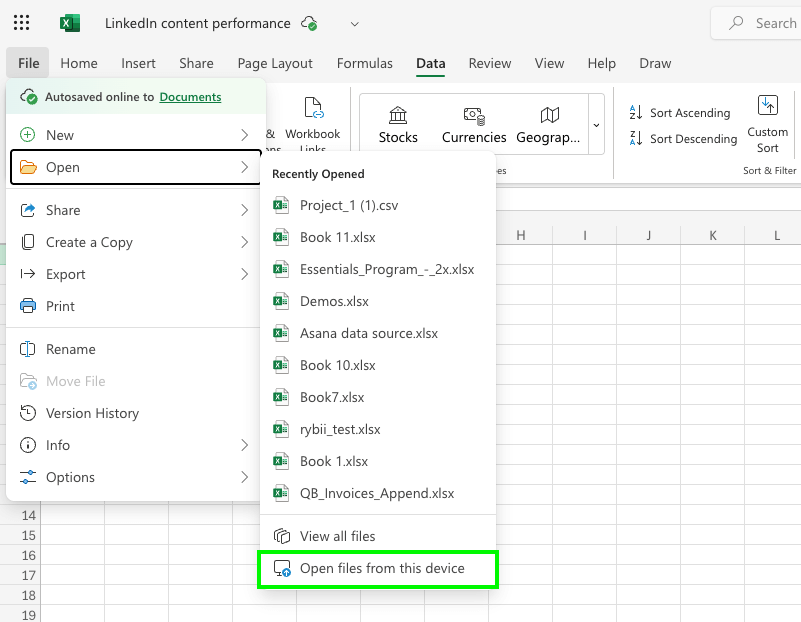Open the title dropdown arrow beside file name
The height and width of the screenshot is (622, 801).
coord(355,24)
